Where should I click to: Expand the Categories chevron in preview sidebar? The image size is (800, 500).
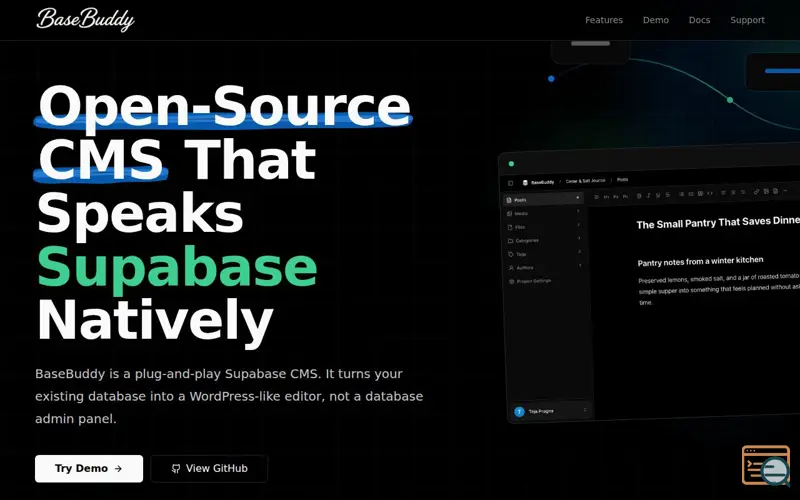(x=579, y=238)
